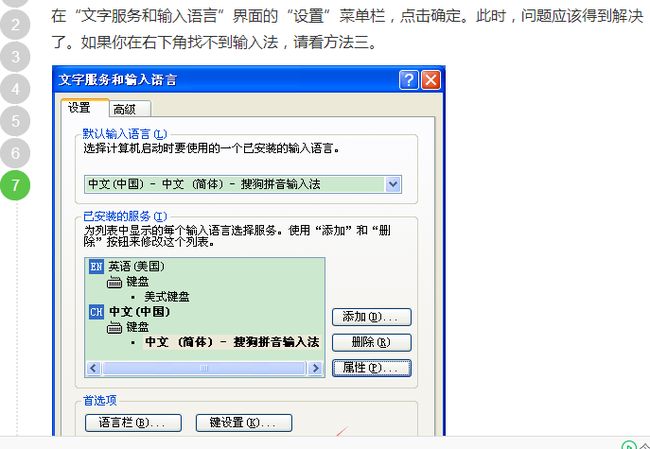Click the 键盘 label under 中文(中国)
Viewport: 650px width, 449px height.
coord(137,327)
